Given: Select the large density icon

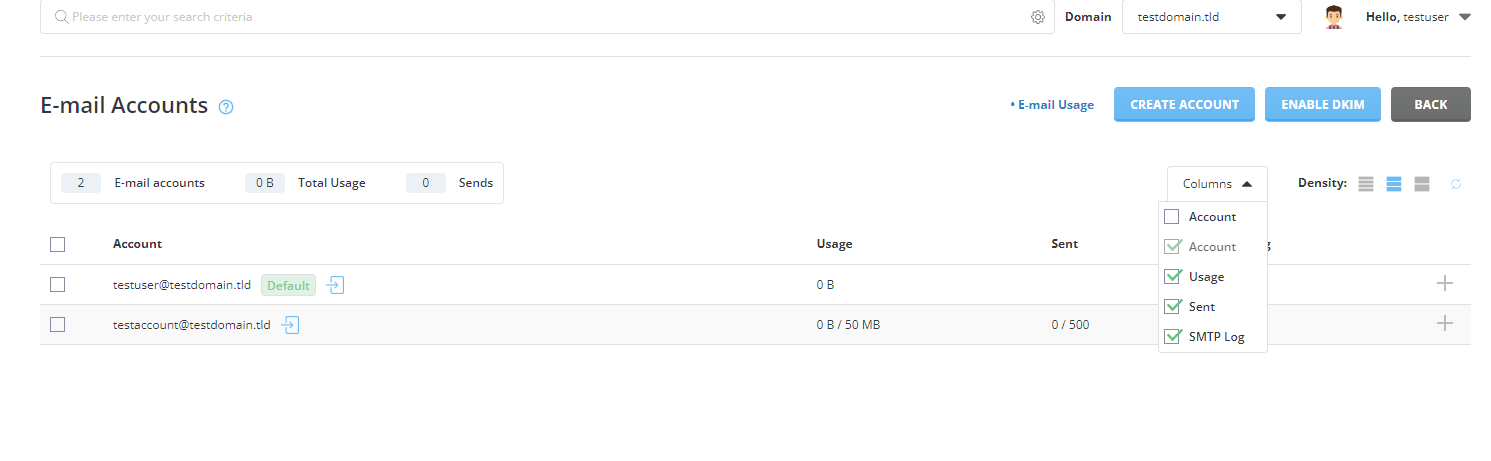Looking at the screenshot, I should [x=1422, y=184].
